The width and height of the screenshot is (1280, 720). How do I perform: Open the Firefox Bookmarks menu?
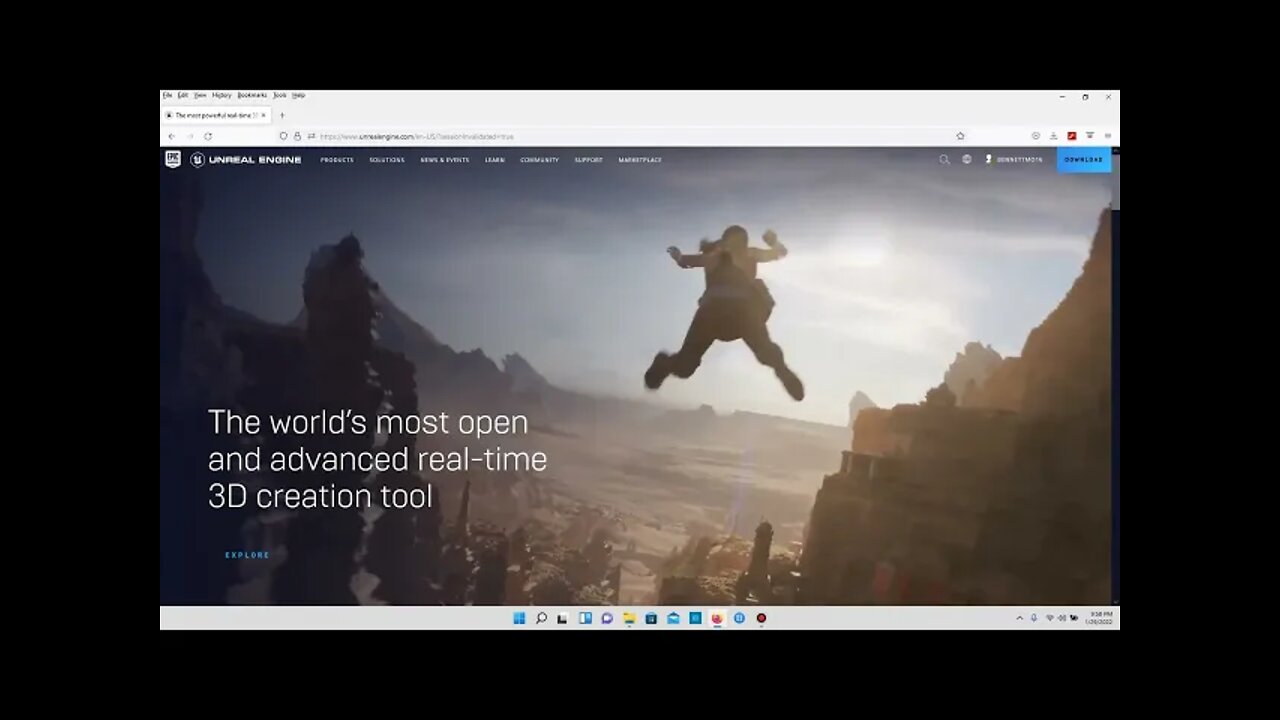point(252,95)
